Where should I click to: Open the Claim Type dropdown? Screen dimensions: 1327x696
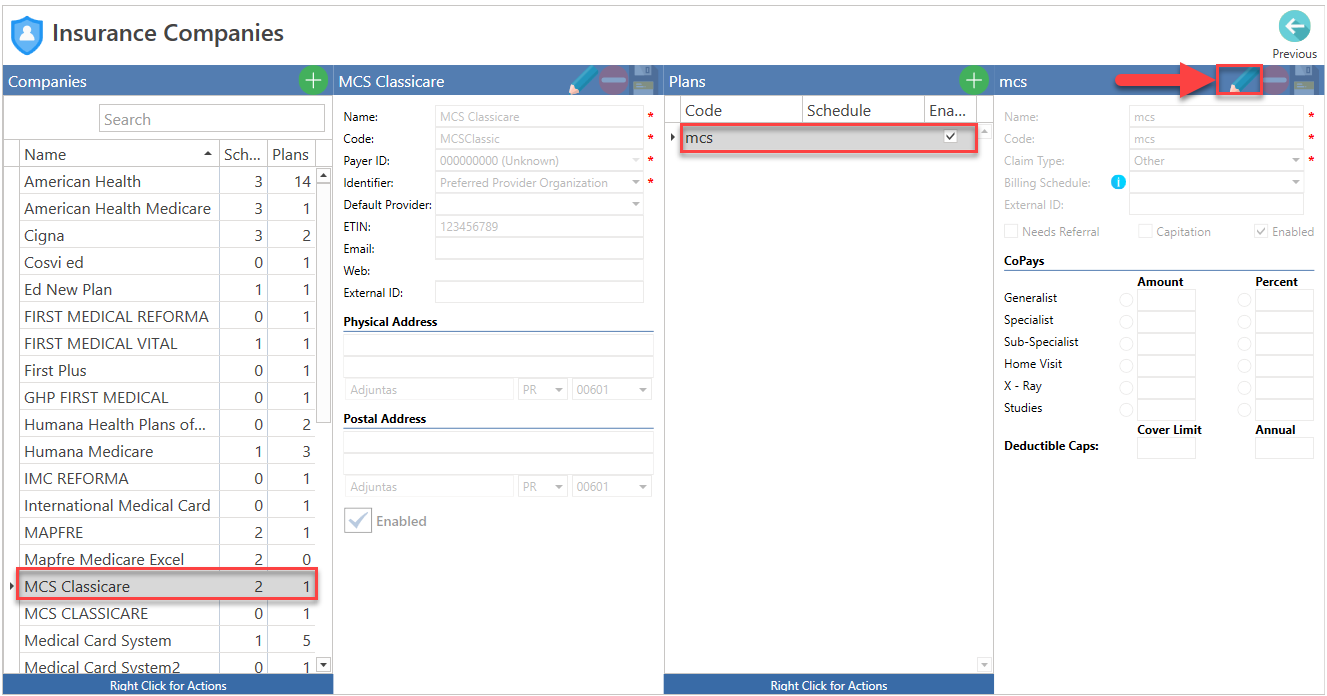1296,160
